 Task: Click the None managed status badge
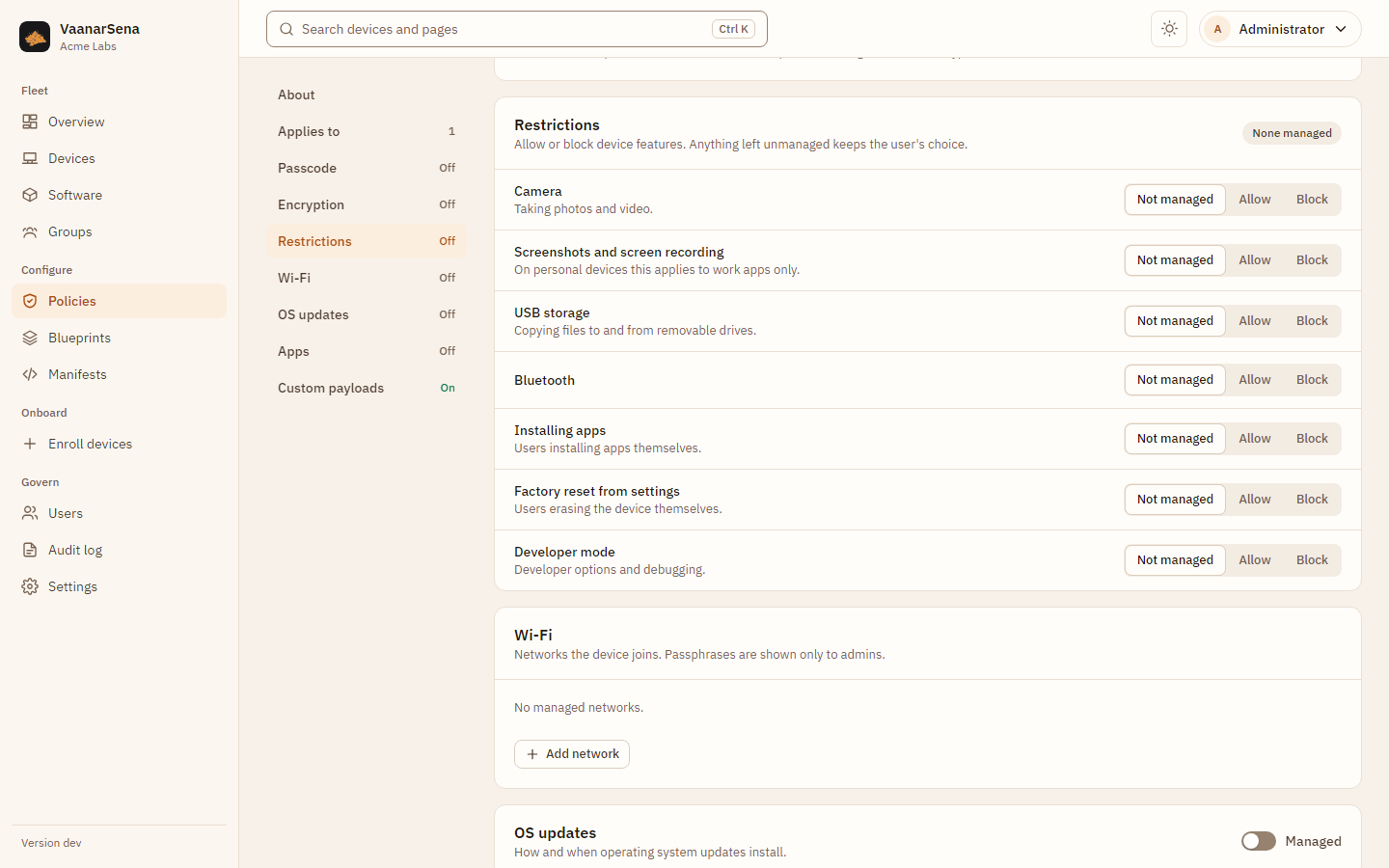click(x=1292, y=133)
